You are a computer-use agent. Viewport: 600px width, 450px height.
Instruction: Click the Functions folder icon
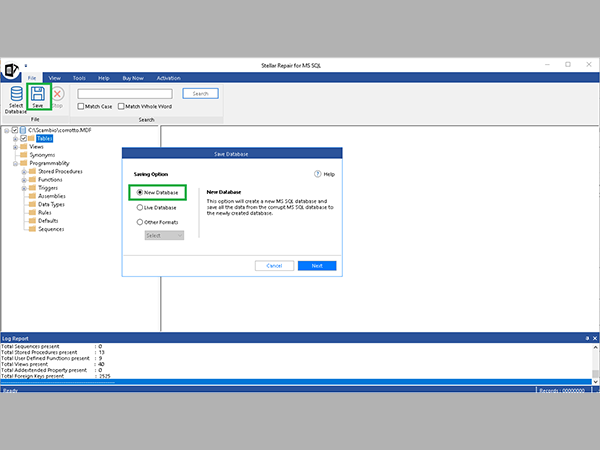click(x=33, y=179)
